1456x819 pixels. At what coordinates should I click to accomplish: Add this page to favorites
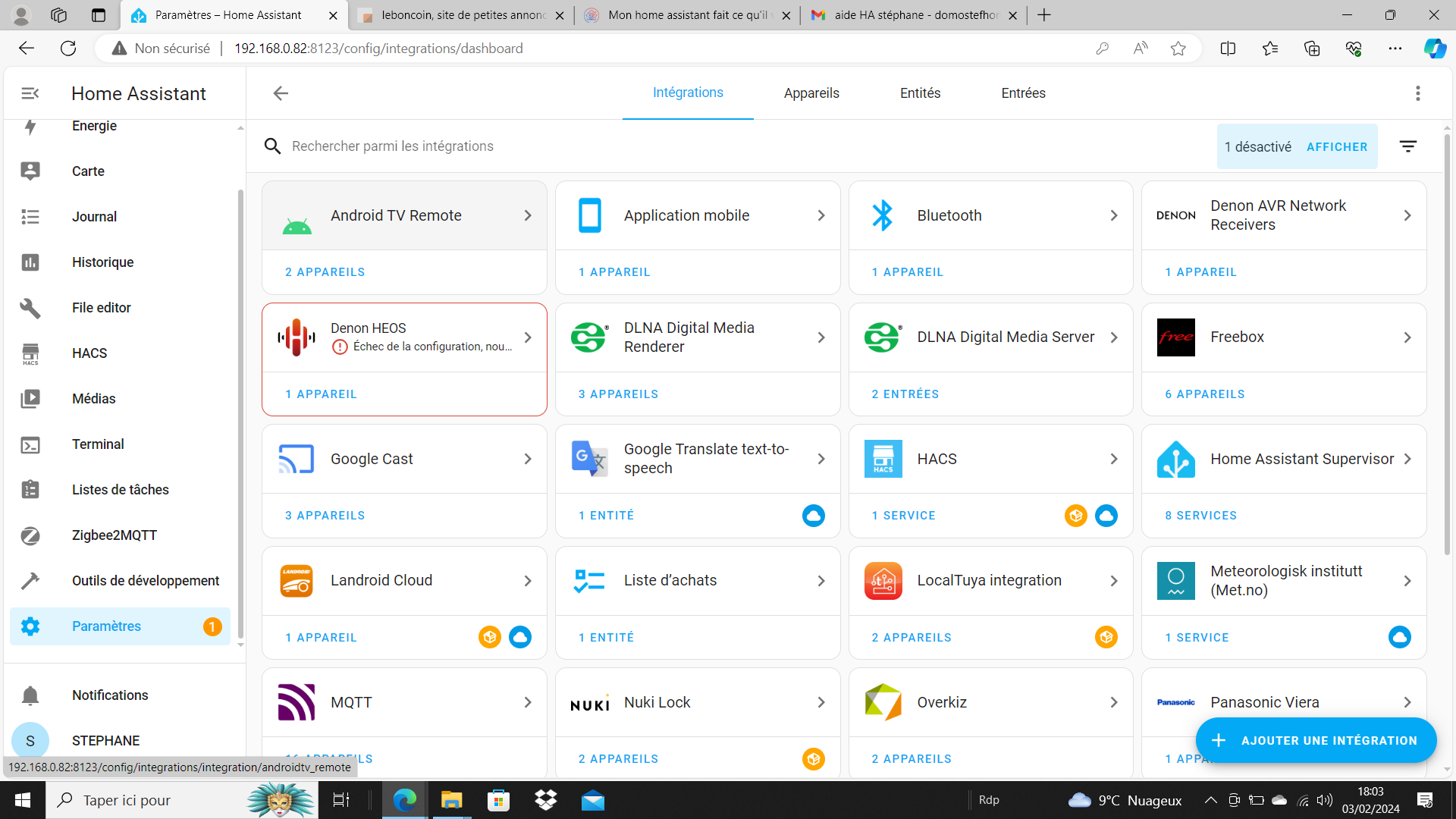(1178, 49)
